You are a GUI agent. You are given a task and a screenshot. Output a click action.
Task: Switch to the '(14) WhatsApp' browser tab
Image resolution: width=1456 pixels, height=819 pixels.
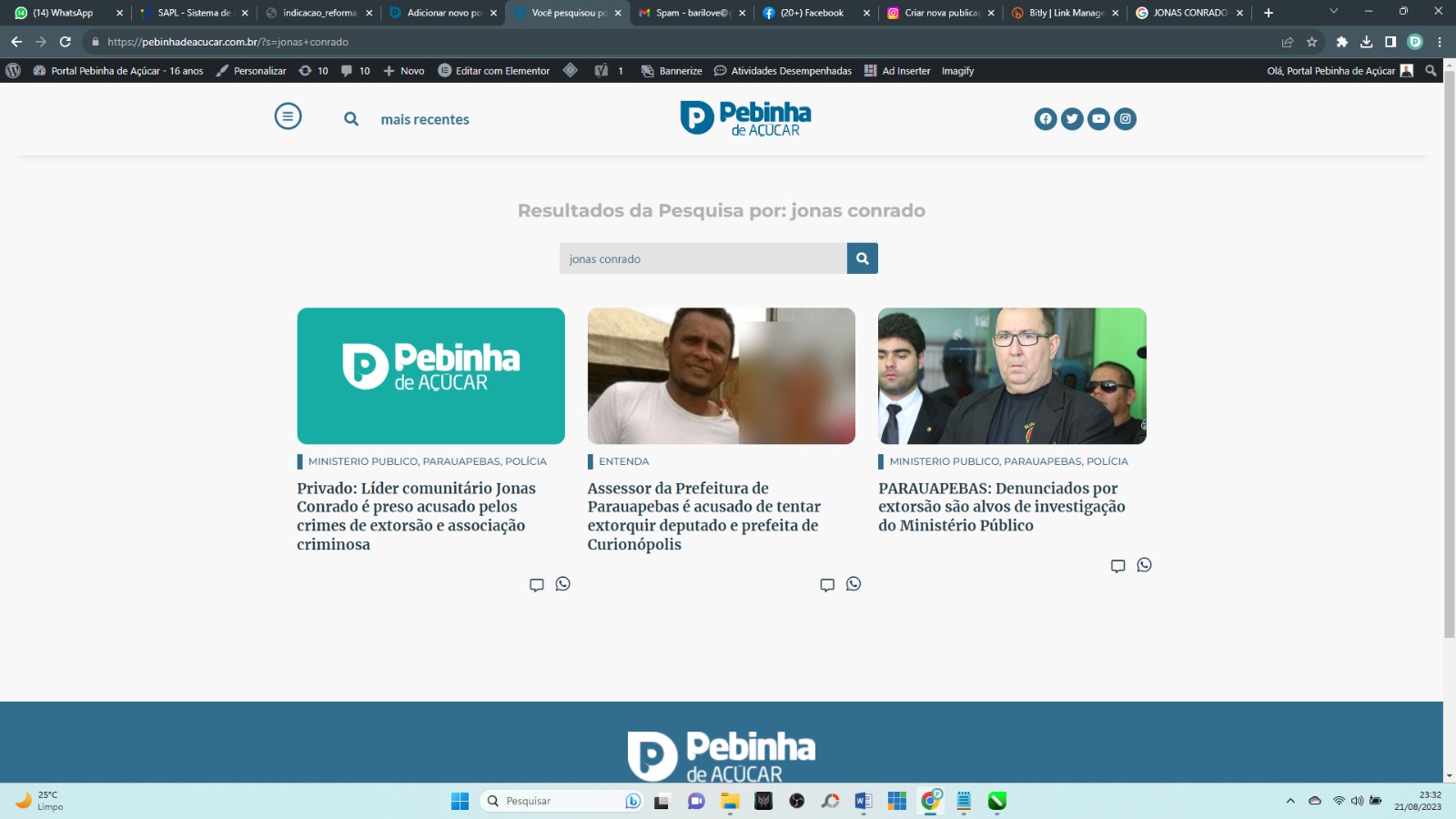tap(63, 13)
